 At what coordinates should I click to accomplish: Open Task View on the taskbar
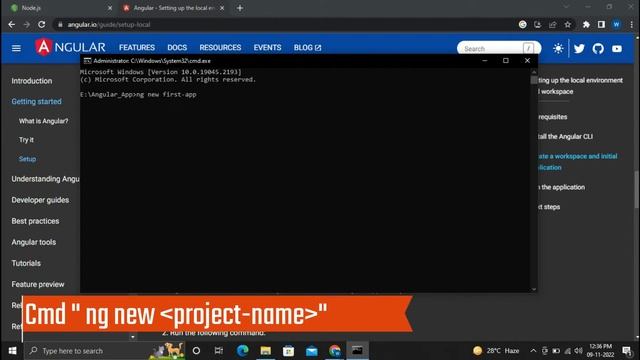pyautogui.click(x=219, y=351)
